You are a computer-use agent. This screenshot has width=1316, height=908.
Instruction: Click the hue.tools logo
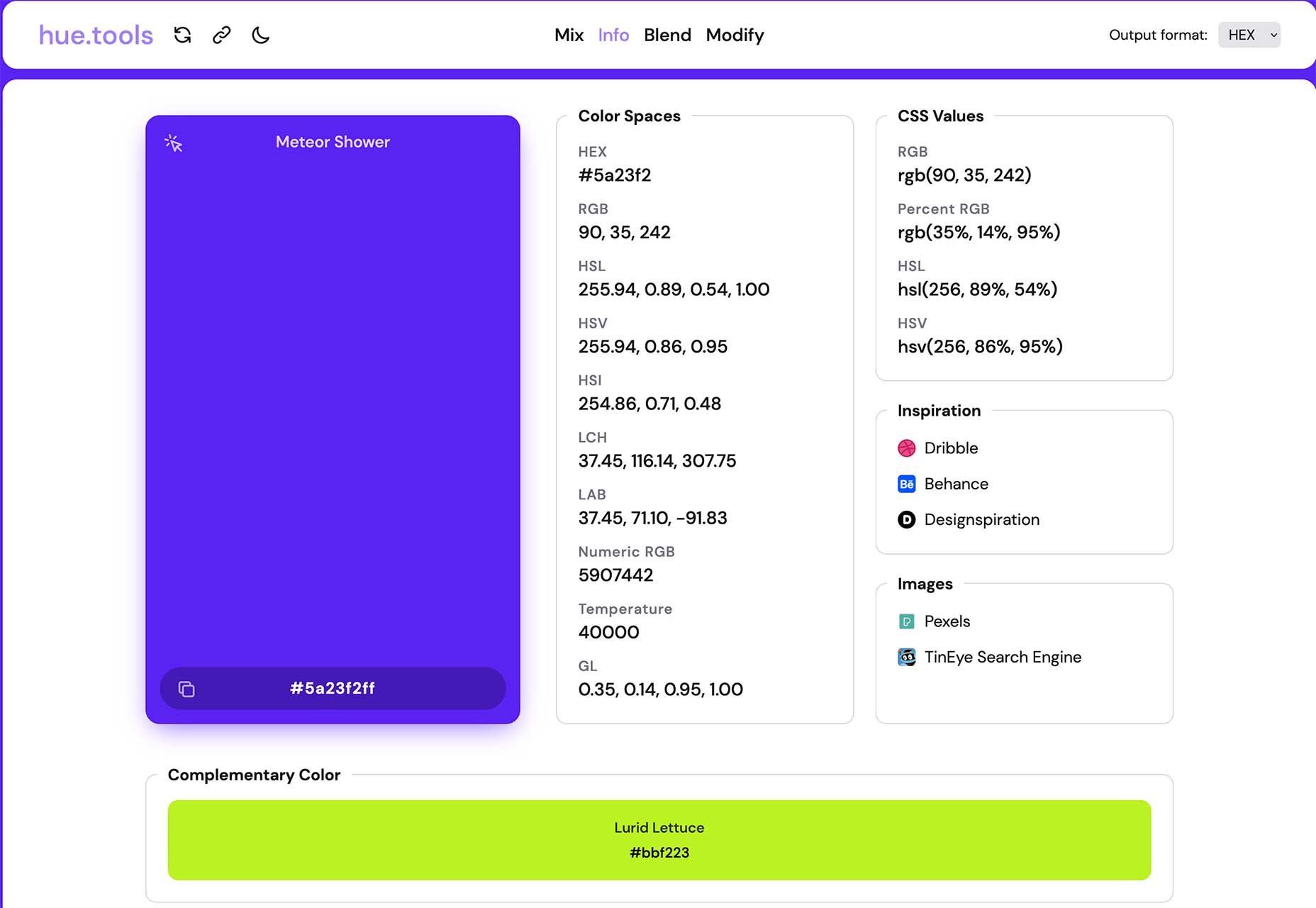pos(96,35)
